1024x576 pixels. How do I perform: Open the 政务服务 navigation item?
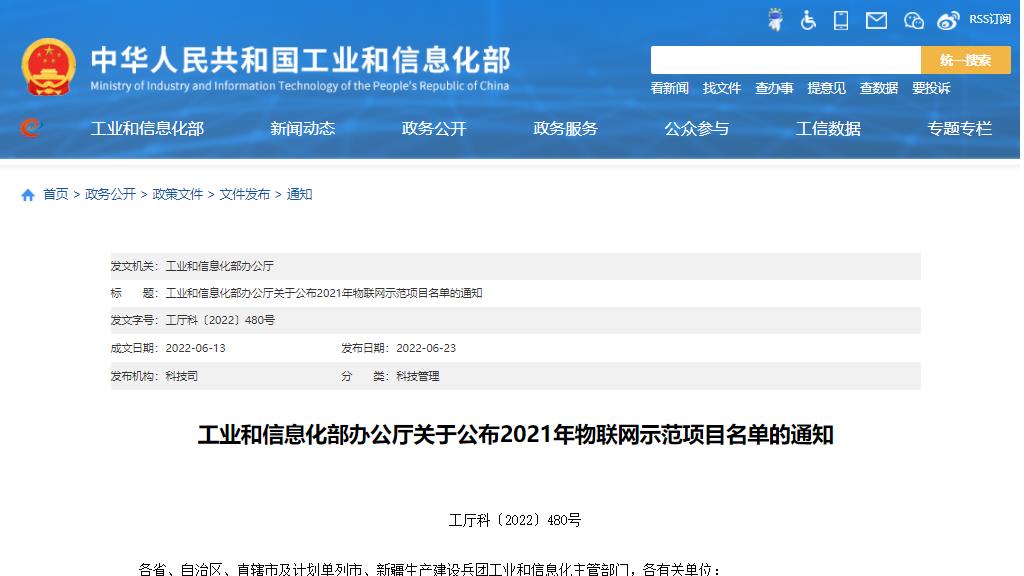[x=565, y=128]
